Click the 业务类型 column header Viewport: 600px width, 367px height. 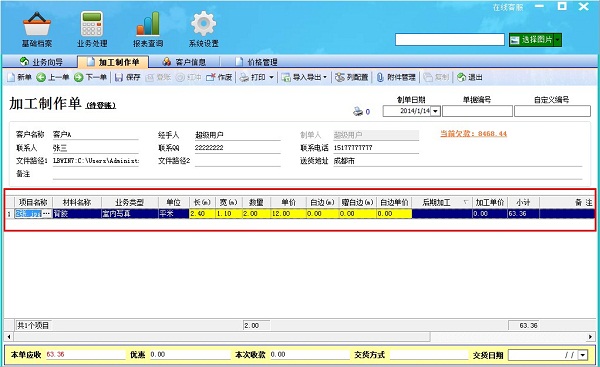pyautogui.click(x=130, y=202)
